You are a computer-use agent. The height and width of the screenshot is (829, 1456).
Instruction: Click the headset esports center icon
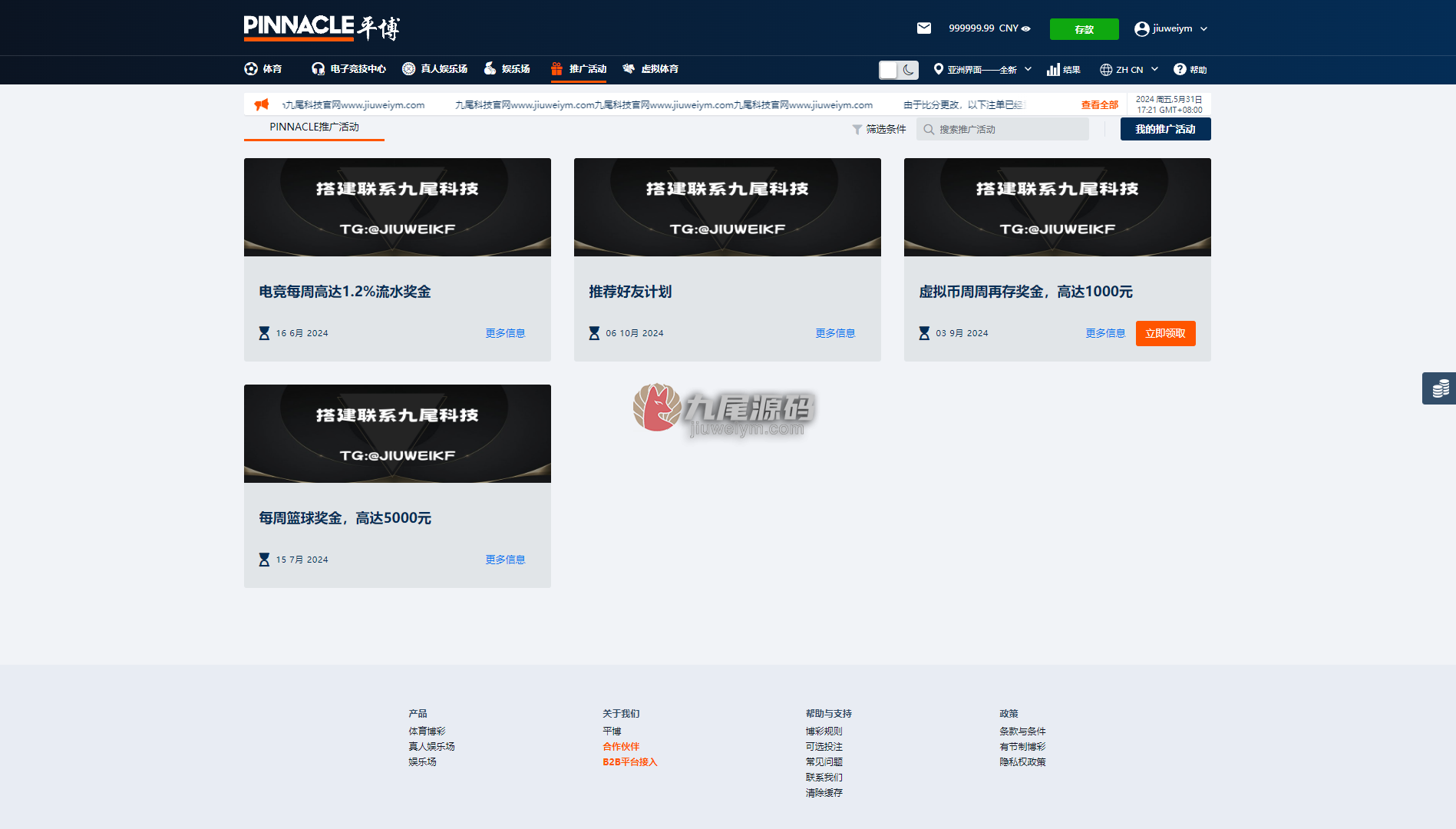click(x=318, y=68)
